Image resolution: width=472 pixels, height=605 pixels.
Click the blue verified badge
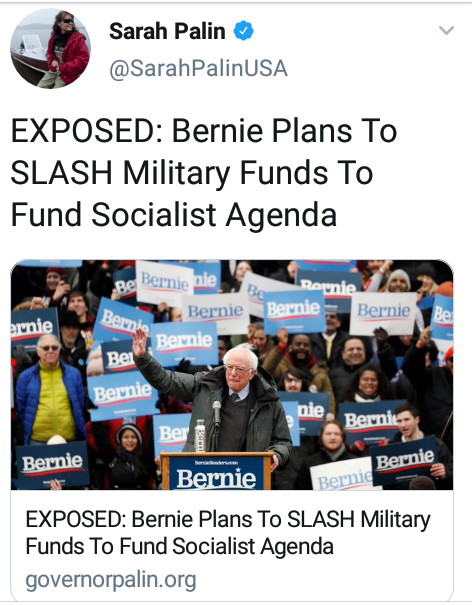point(244,31)
